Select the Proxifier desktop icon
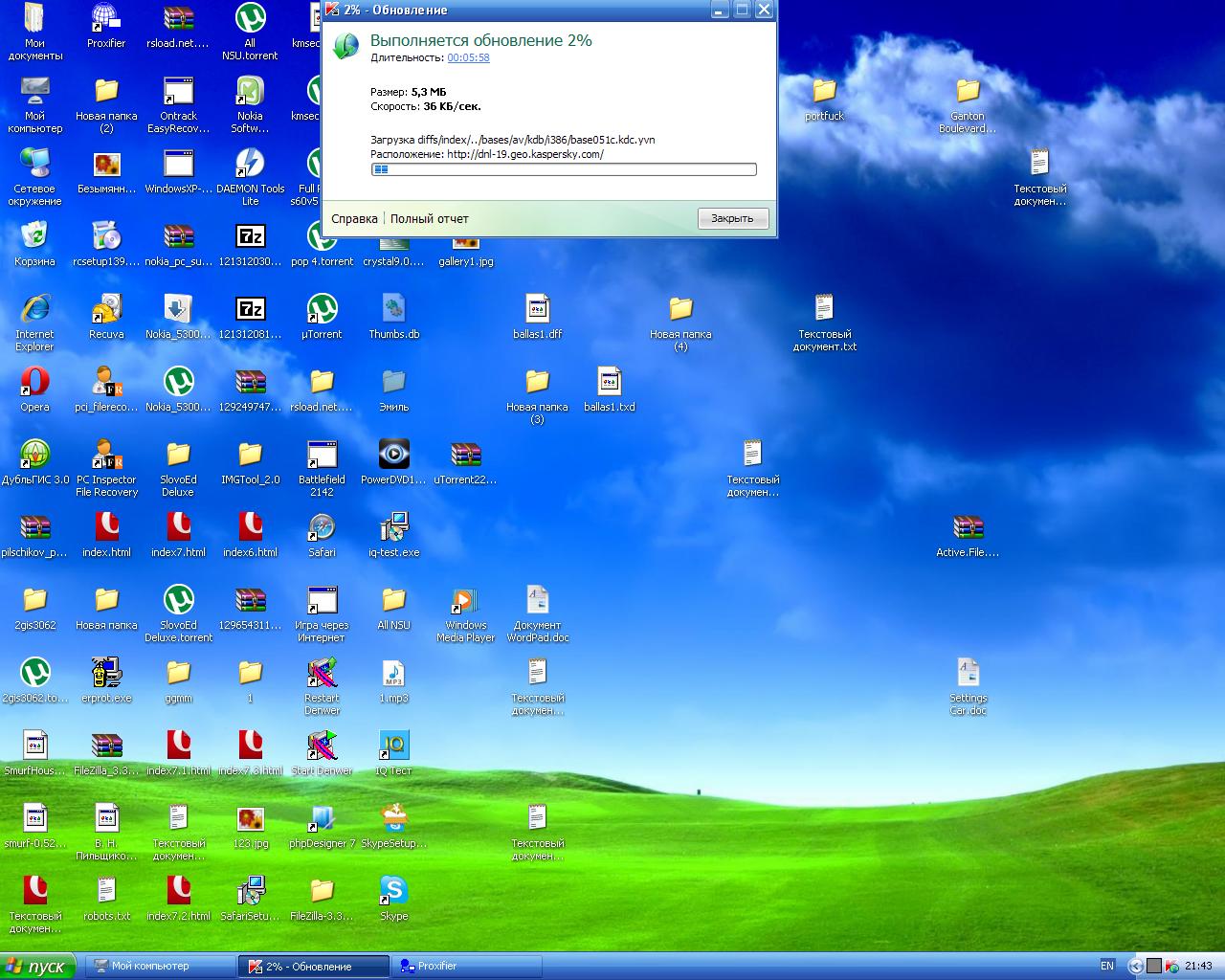This screenshot has height=980, width=1225. (x=106, y=19)
